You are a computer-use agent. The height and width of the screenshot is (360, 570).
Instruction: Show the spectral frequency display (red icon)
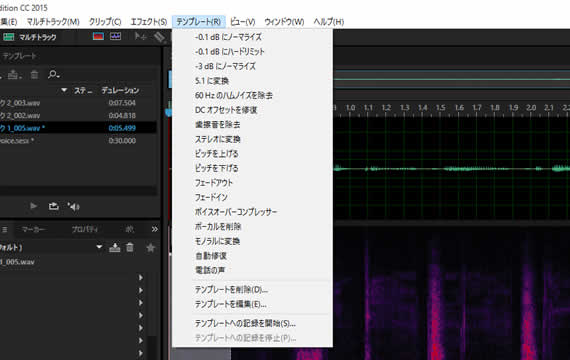(x=98, y=36)
